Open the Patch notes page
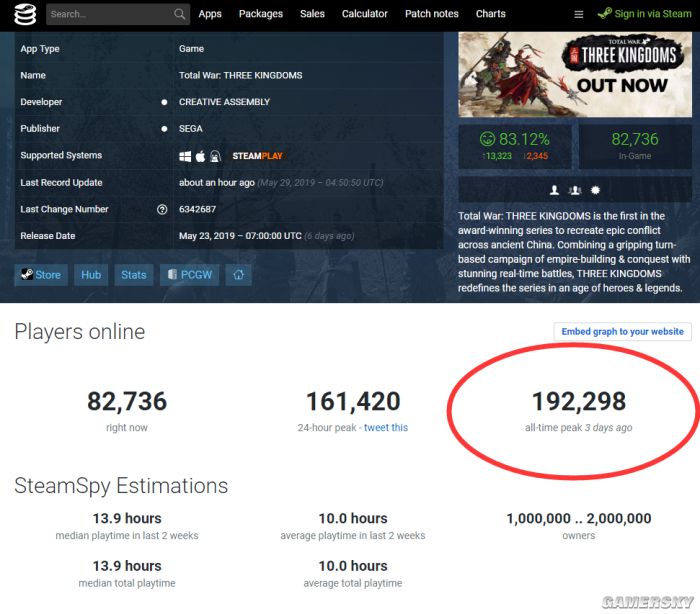Viewport: 700px width, 614px height. [432, 14]
